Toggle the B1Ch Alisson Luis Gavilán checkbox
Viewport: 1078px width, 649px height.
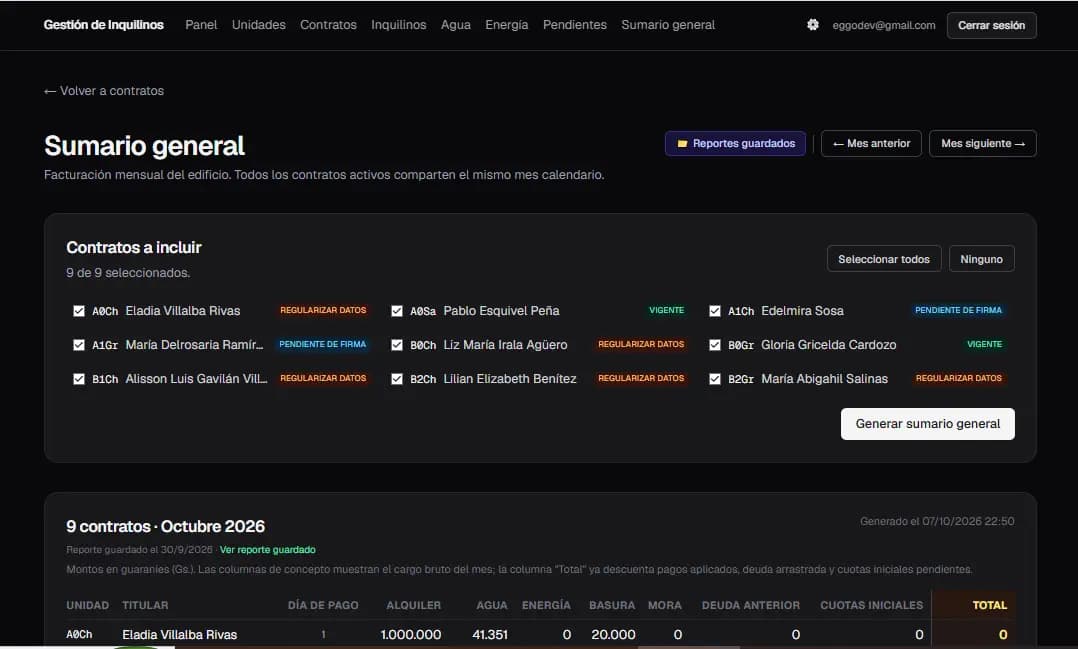(79, 379)
